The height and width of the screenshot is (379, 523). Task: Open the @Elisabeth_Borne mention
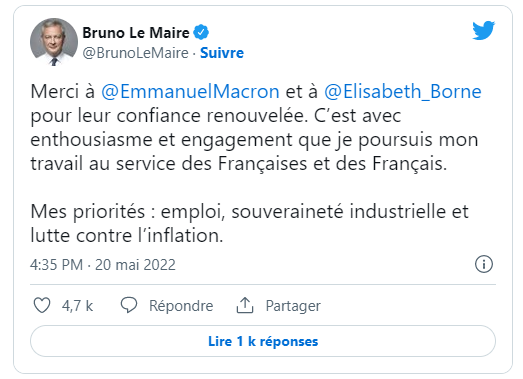point(403,91)
